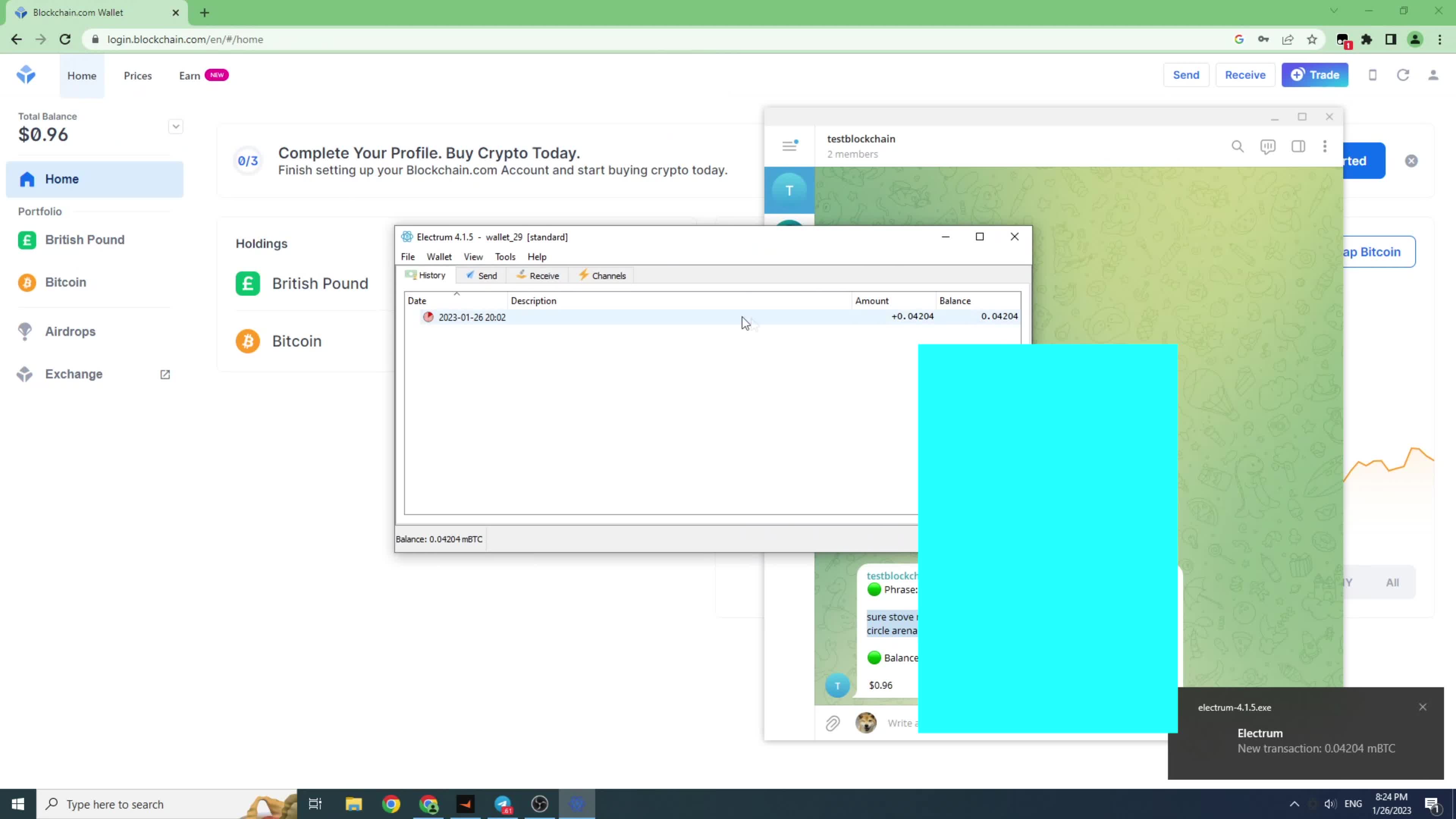Open Telegram's three-dot more options
This screenshot has width=1456, height=819.
click(1324, 147)
